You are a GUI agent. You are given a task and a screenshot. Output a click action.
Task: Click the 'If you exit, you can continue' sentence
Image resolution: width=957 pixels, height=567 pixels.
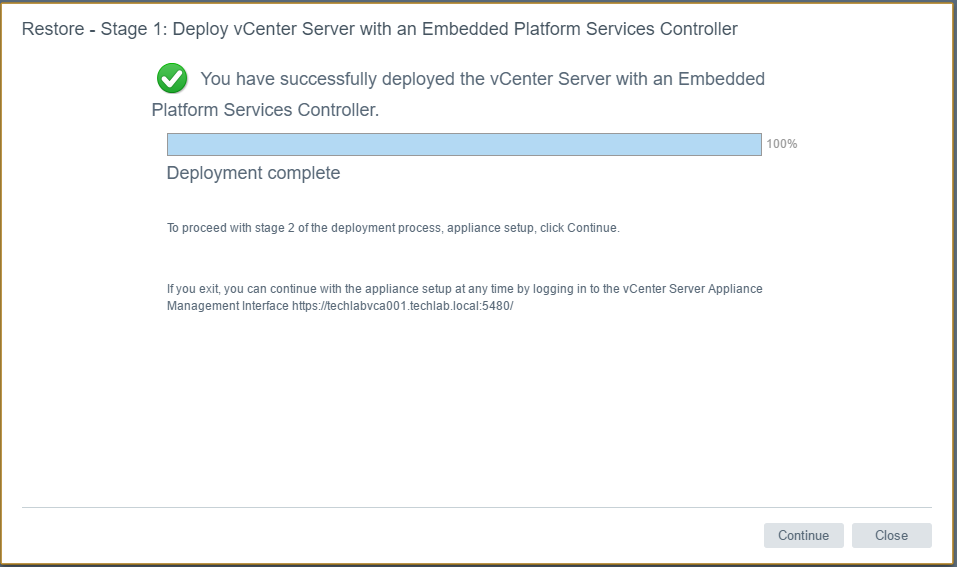tap(464, 297)
